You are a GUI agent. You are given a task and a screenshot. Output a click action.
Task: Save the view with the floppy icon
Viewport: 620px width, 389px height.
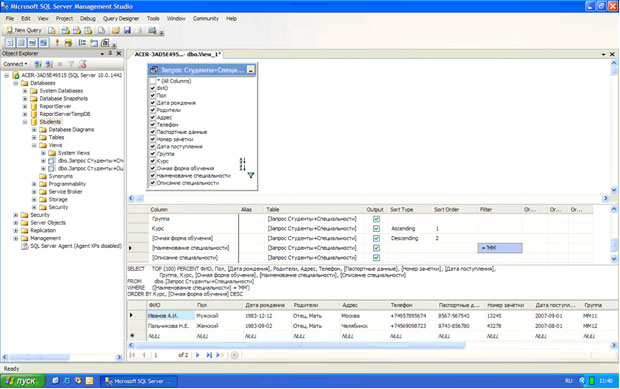point(127,30)
